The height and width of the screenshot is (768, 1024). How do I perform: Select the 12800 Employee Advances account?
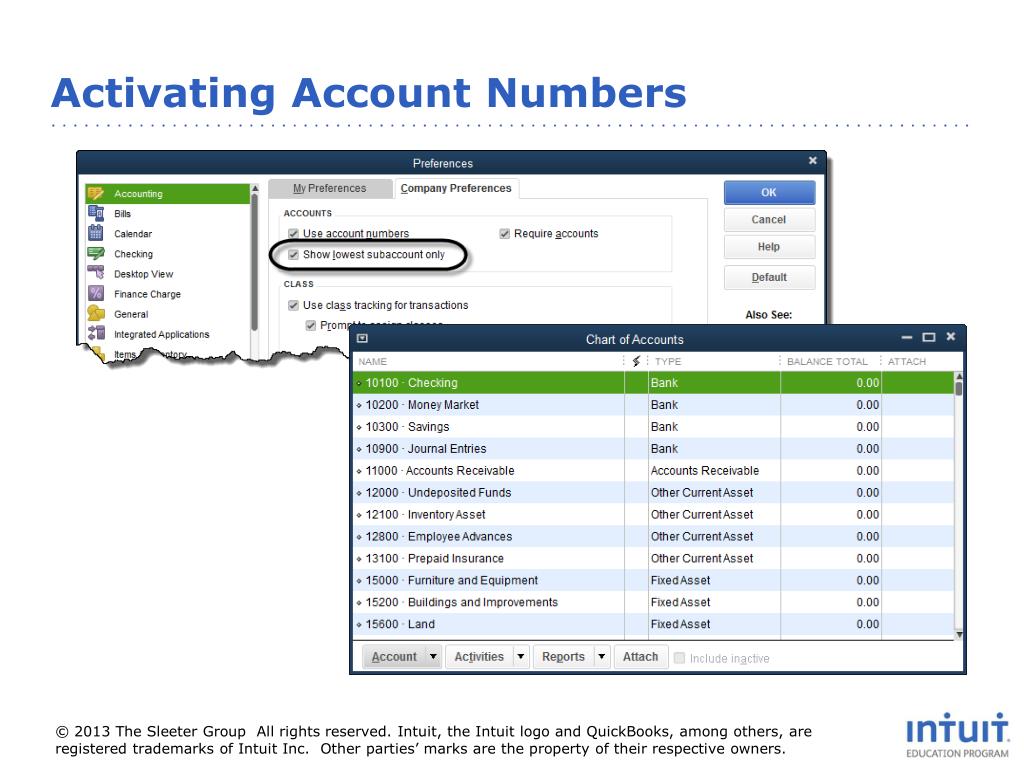[653, 536]
